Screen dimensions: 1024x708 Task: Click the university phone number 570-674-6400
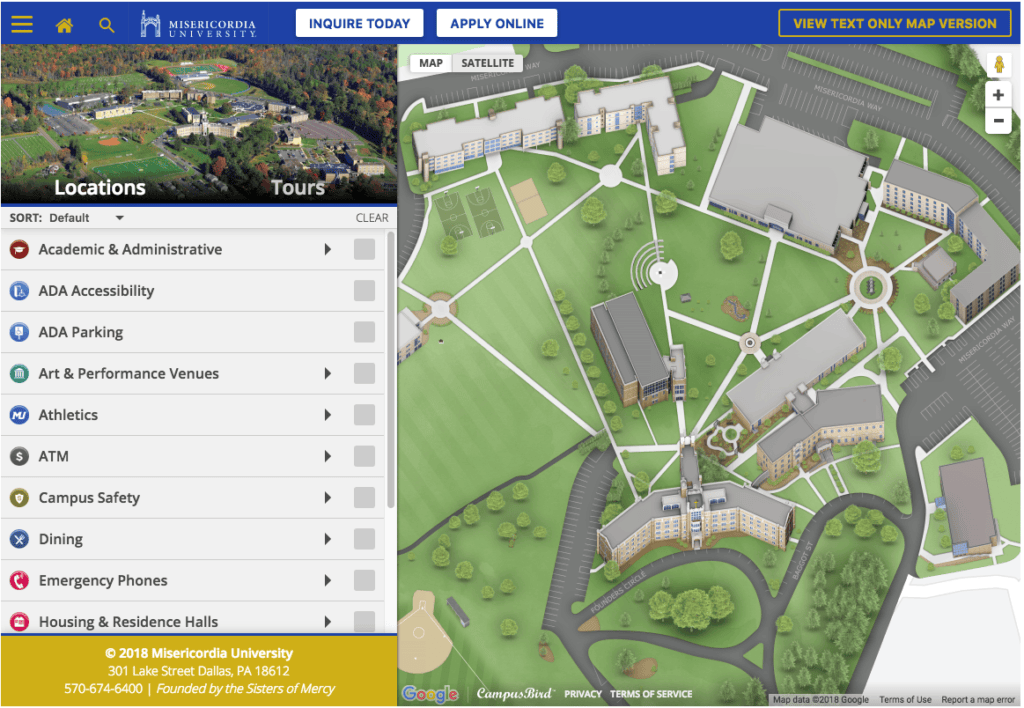coord(103,688)
